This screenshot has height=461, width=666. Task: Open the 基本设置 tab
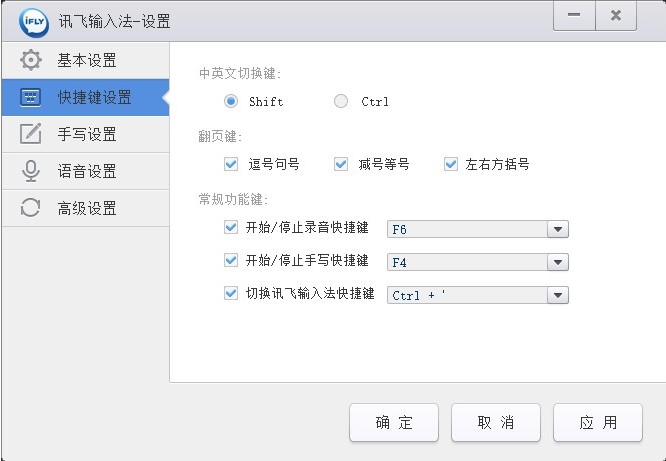[x=86, y=60]
